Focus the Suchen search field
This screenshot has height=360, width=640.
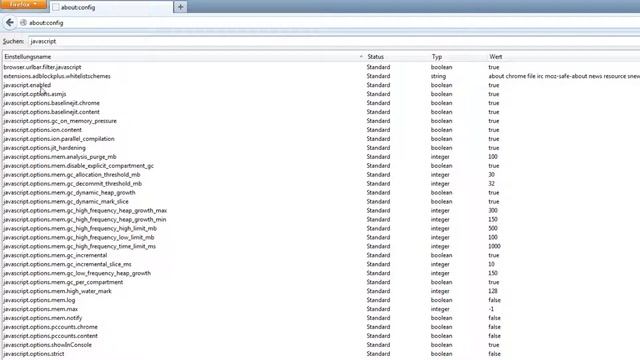(x=334, y=41)
